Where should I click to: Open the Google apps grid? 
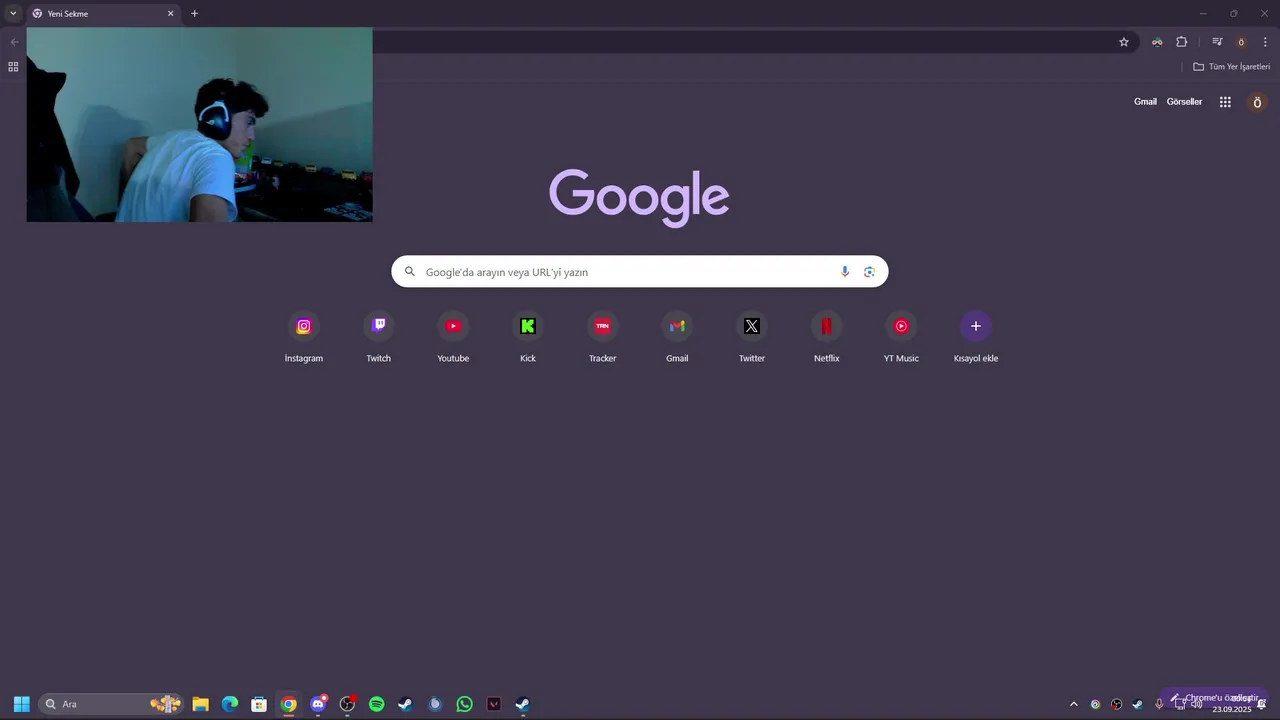pos(1225,102)
